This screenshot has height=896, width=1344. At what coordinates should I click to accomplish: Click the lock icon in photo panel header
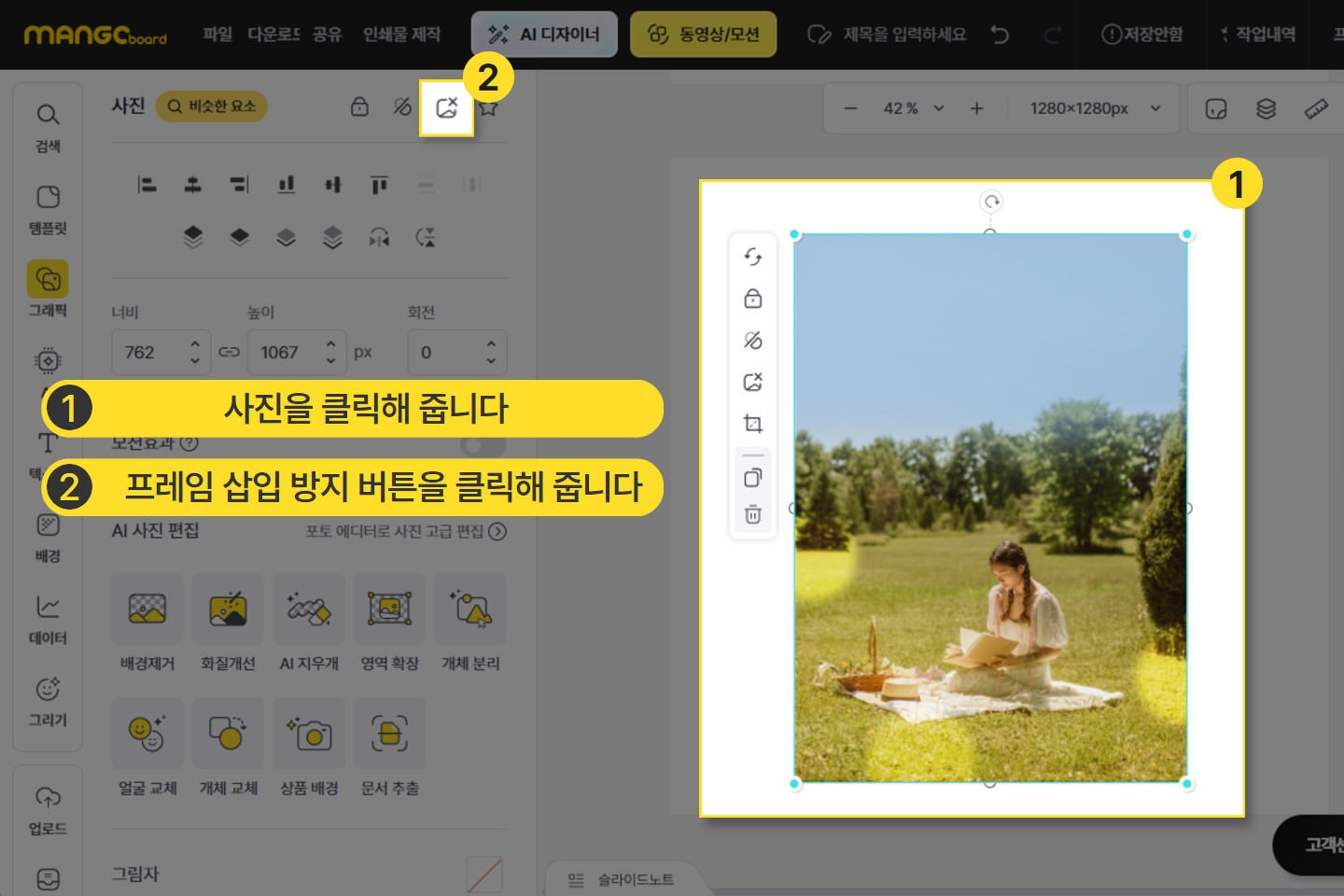pyautogui.click(x=359, y=106)
